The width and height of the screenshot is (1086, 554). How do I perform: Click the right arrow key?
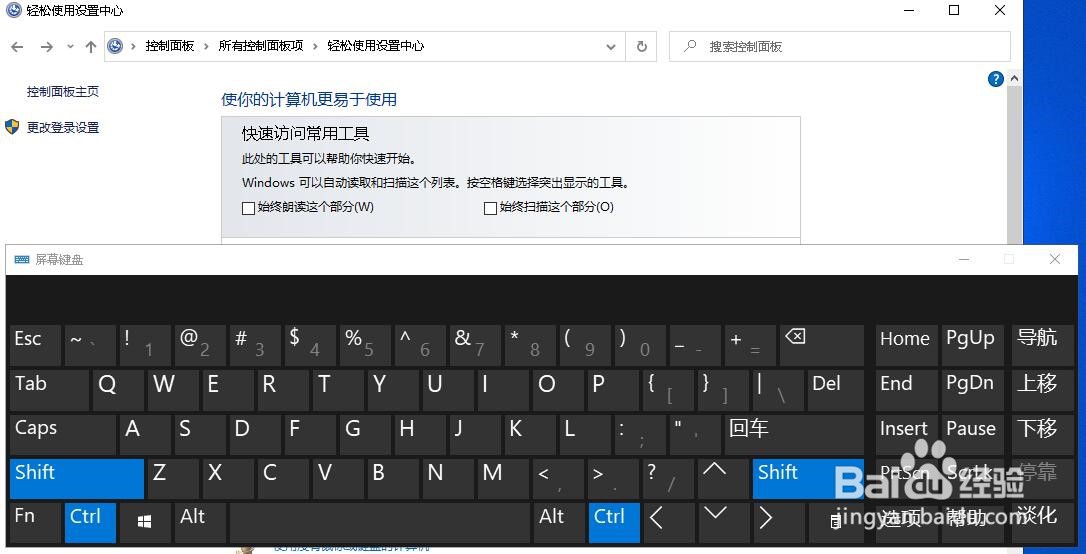778,522
